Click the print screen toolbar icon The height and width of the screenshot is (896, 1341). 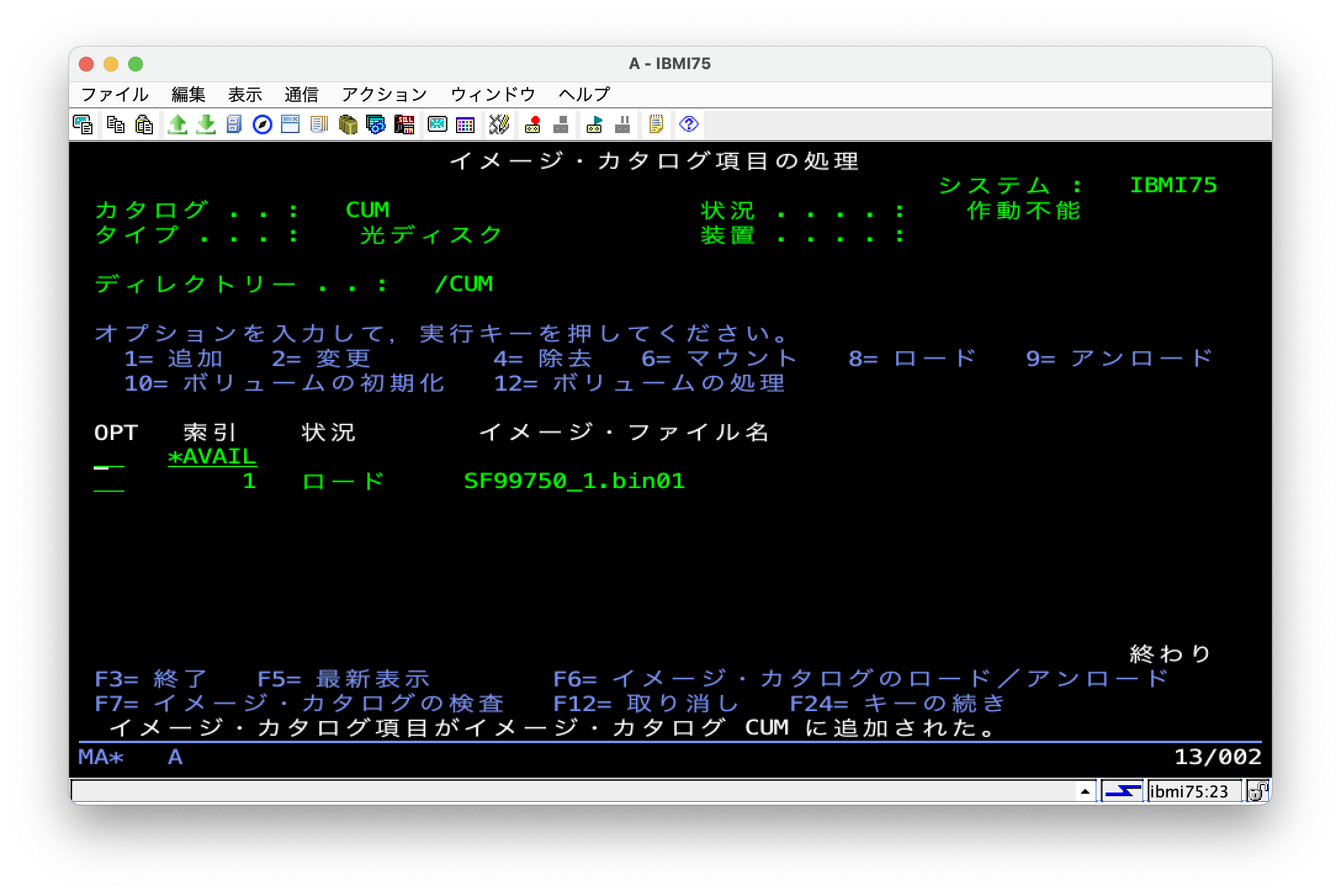click(x=83, y=125)
